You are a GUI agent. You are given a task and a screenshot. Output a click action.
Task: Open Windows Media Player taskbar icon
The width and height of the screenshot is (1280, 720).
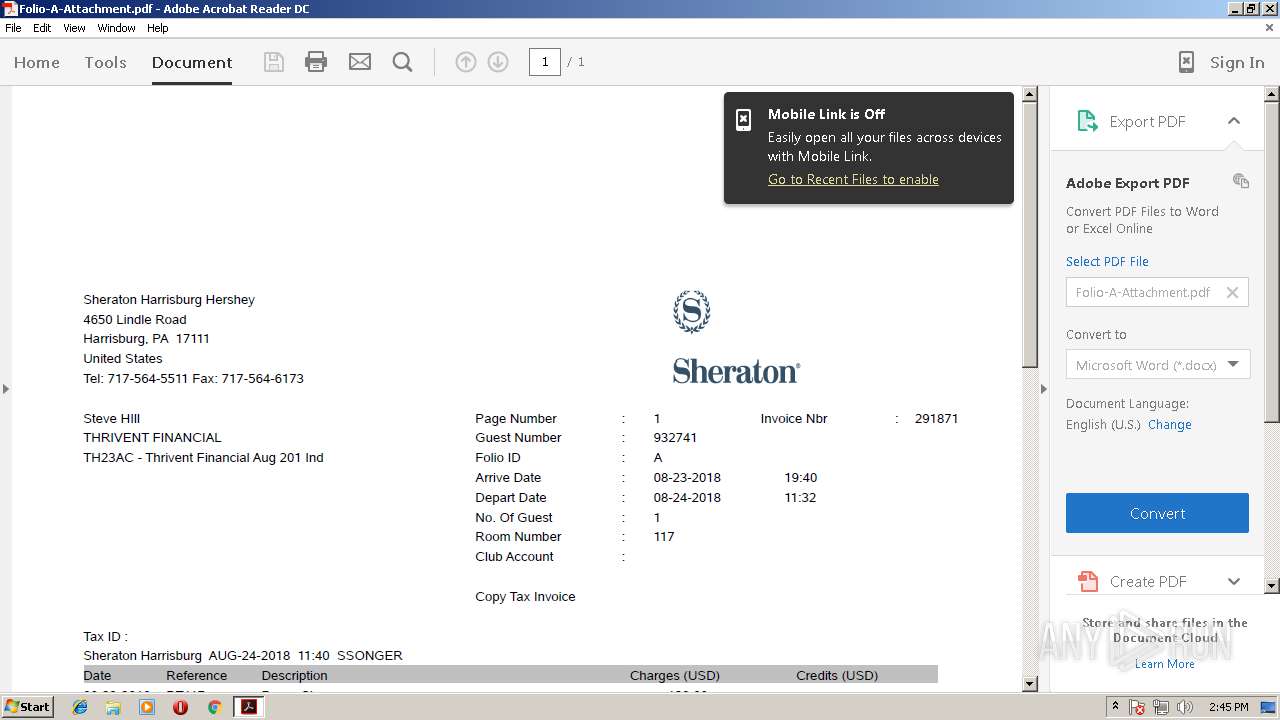coord(147,707)
